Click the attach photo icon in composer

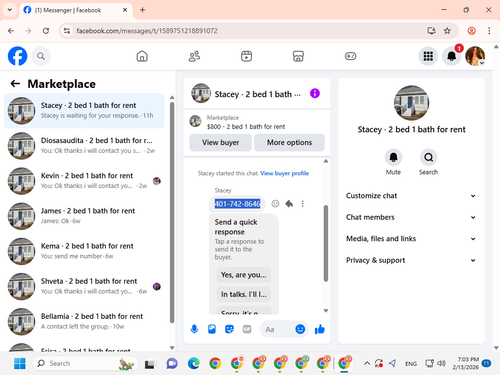pyautogui.click(x=212, y=329)
